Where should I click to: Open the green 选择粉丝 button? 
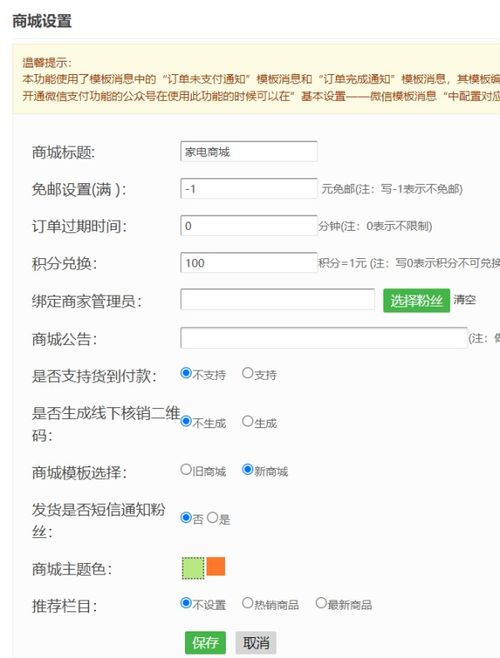point(416,300)
